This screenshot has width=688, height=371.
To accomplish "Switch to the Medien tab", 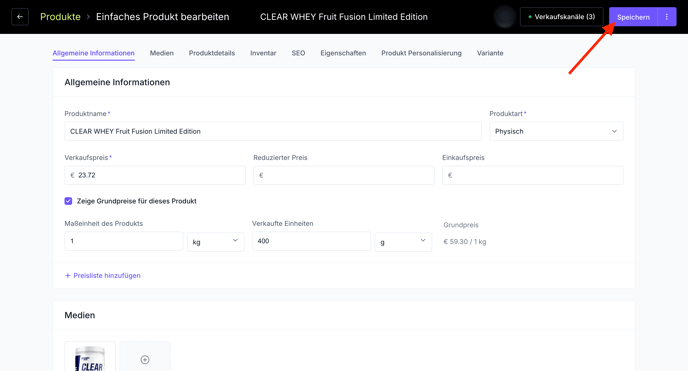I will pos(161,53).
